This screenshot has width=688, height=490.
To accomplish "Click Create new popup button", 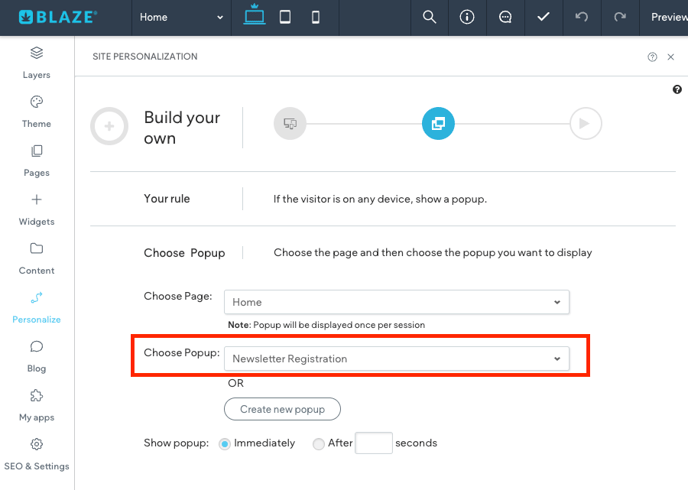I will [x=282, y=409].
